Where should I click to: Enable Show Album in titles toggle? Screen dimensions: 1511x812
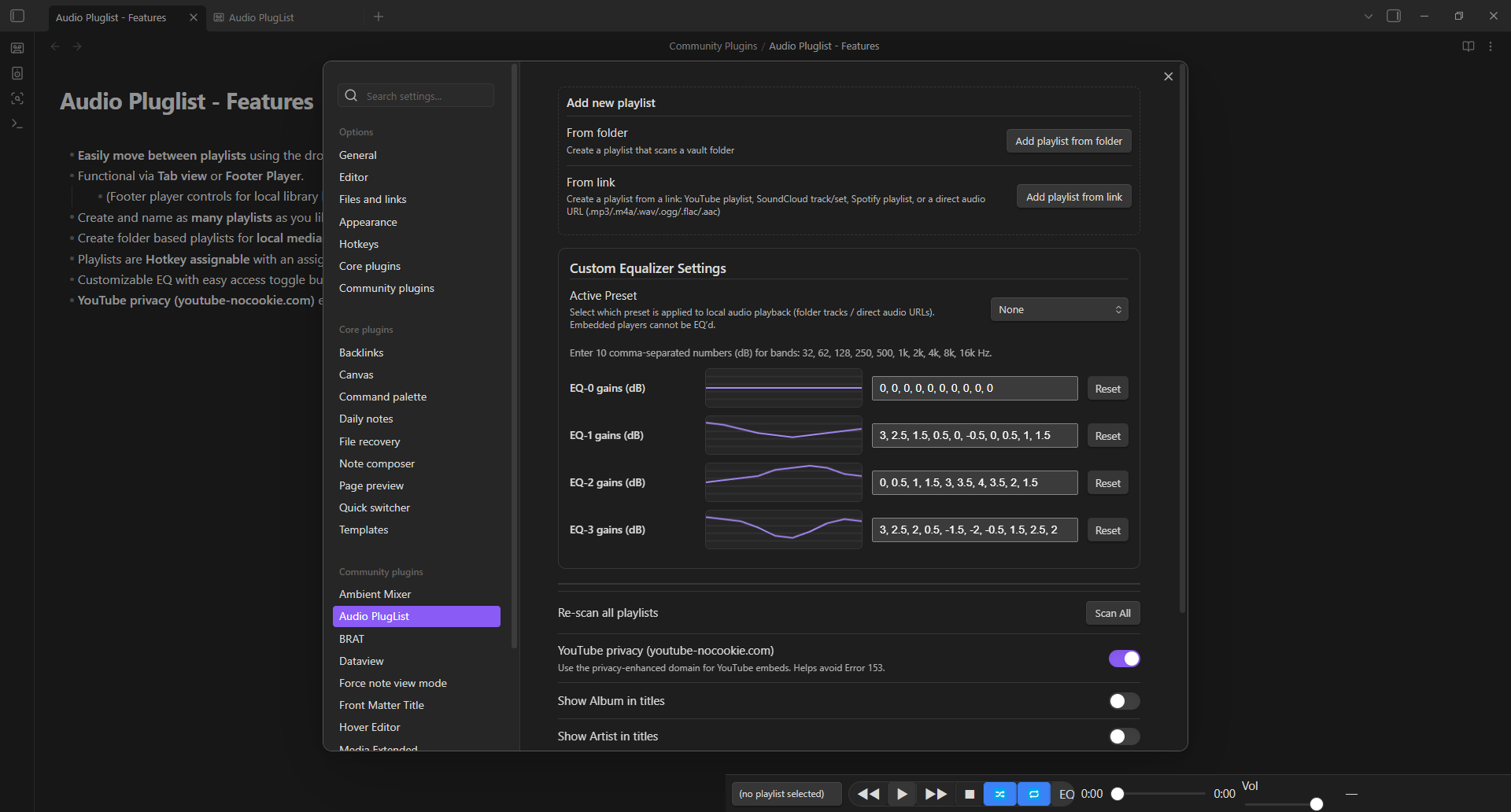[x=1125, y=701]
